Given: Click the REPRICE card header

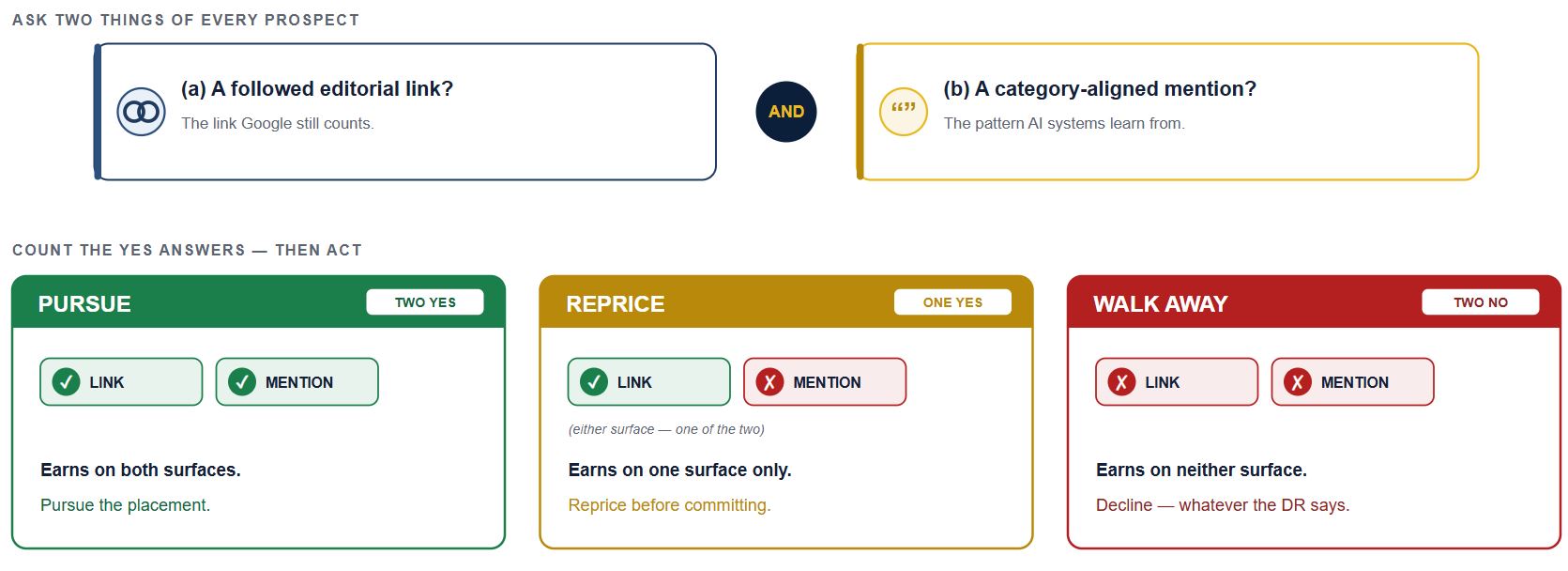Looking at the screenshot, I should [786, 302].
